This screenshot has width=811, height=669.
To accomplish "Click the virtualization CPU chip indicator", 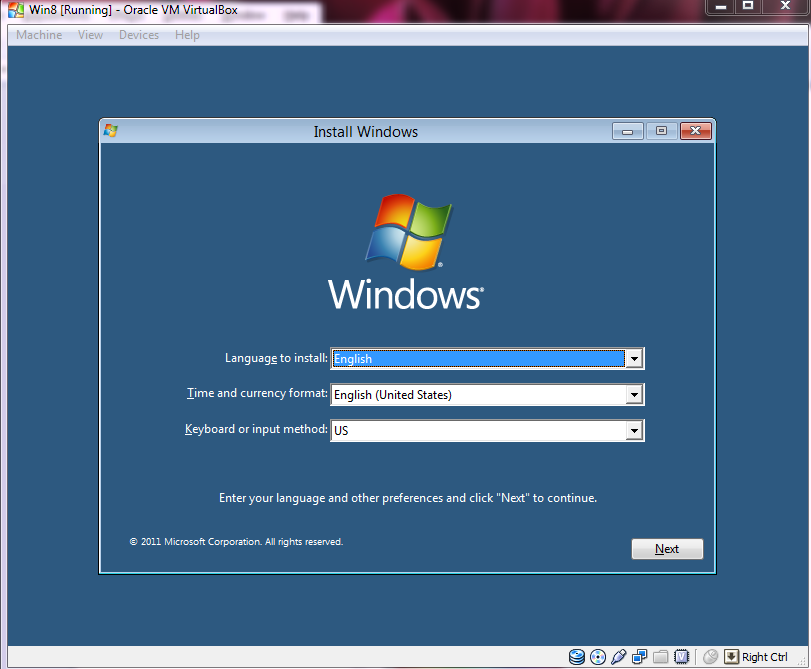I will tap(682, 657).
